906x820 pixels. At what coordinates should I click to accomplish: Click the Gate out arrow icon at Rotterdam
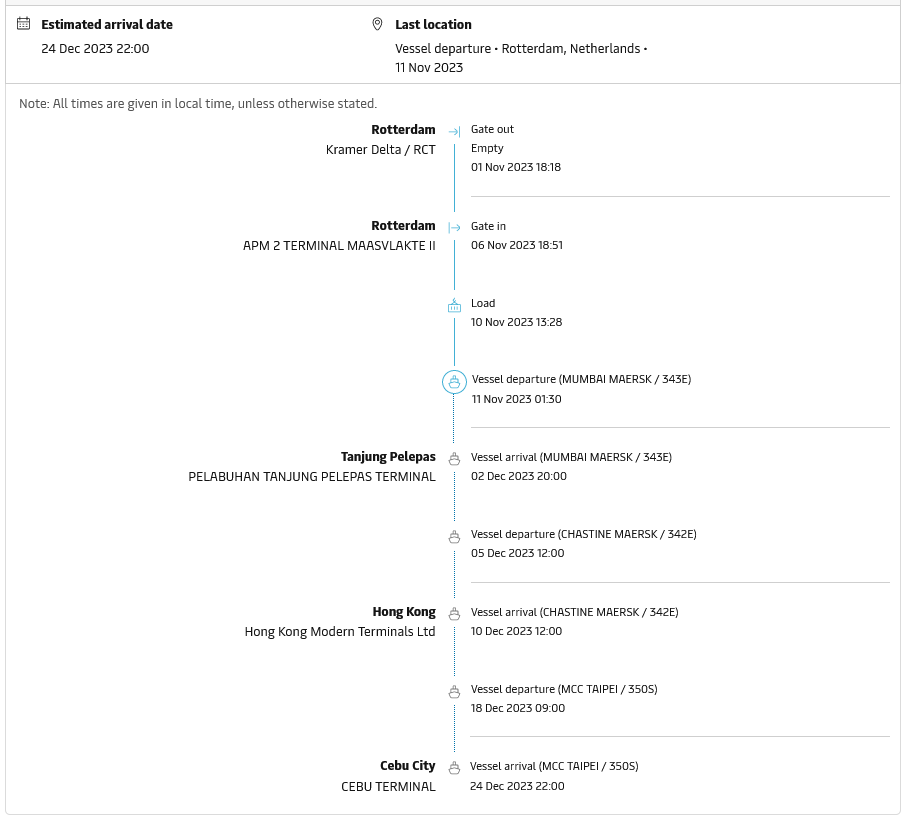[x=454, y=132]
